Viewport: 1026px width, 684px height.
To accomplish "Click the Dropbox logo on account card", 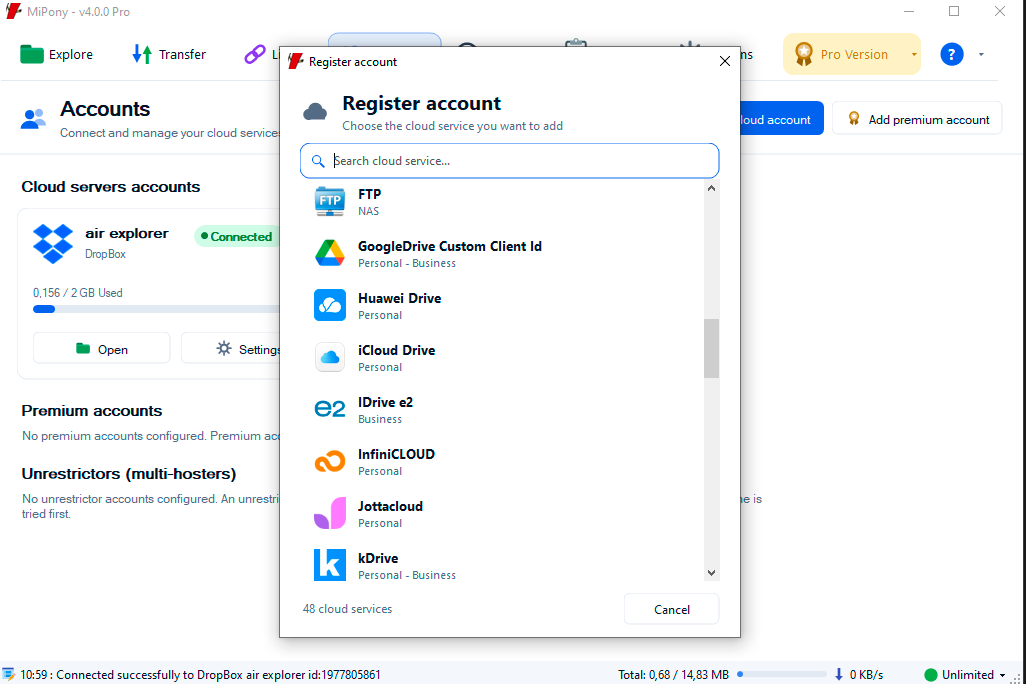I will 53,243.
